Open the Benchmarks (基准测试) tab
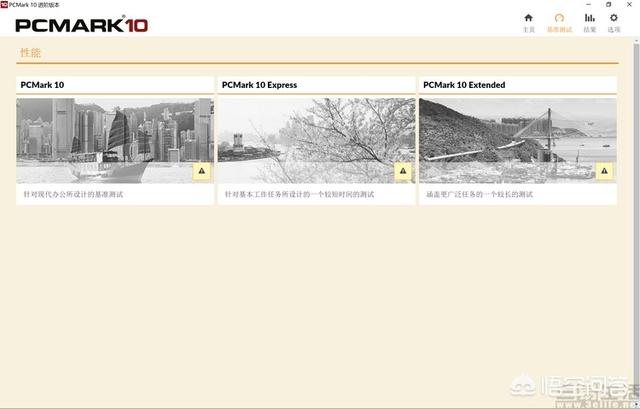 click(x=559, y=23)
